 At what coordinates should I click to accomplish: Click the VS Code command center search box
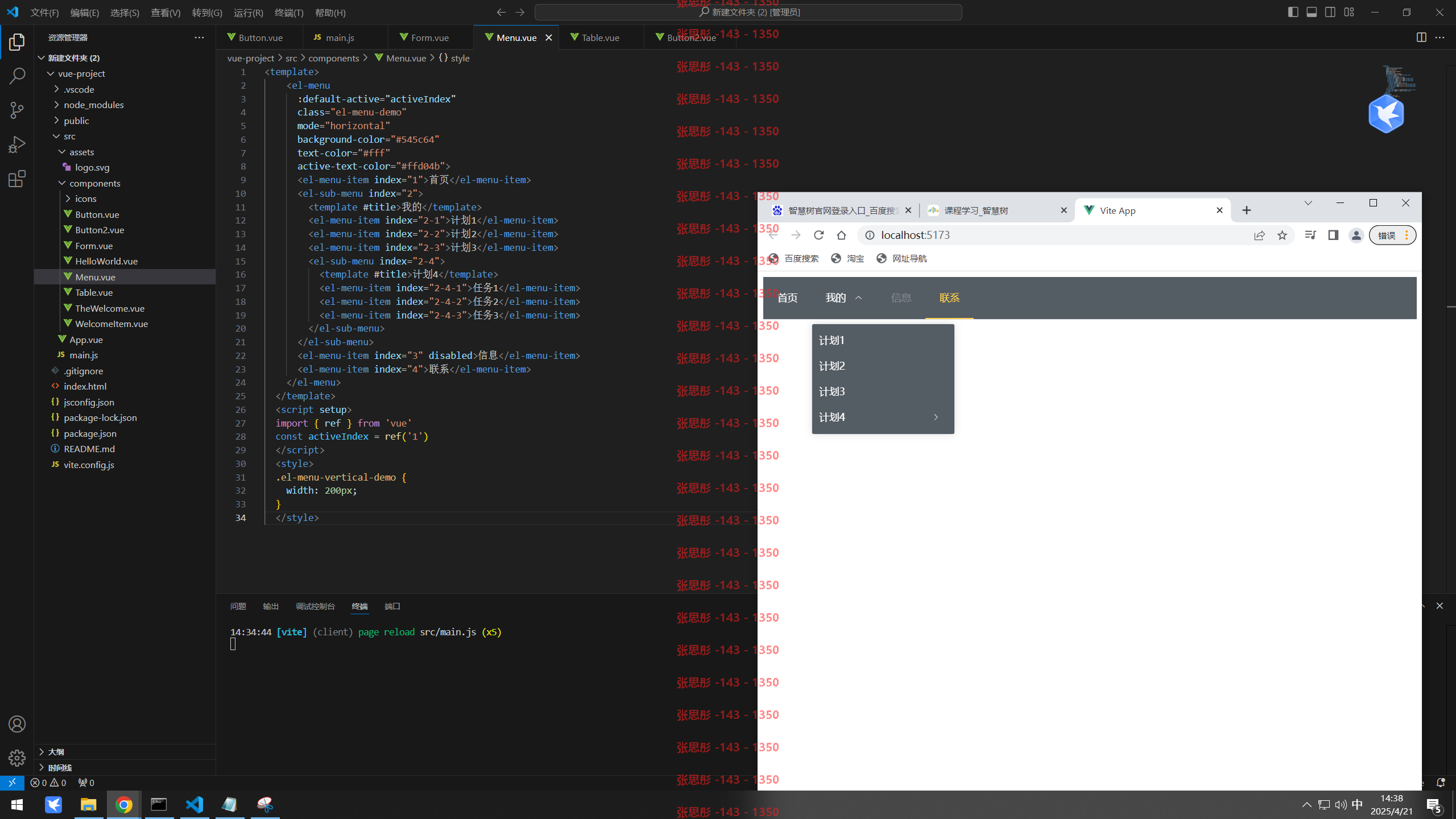748,12
